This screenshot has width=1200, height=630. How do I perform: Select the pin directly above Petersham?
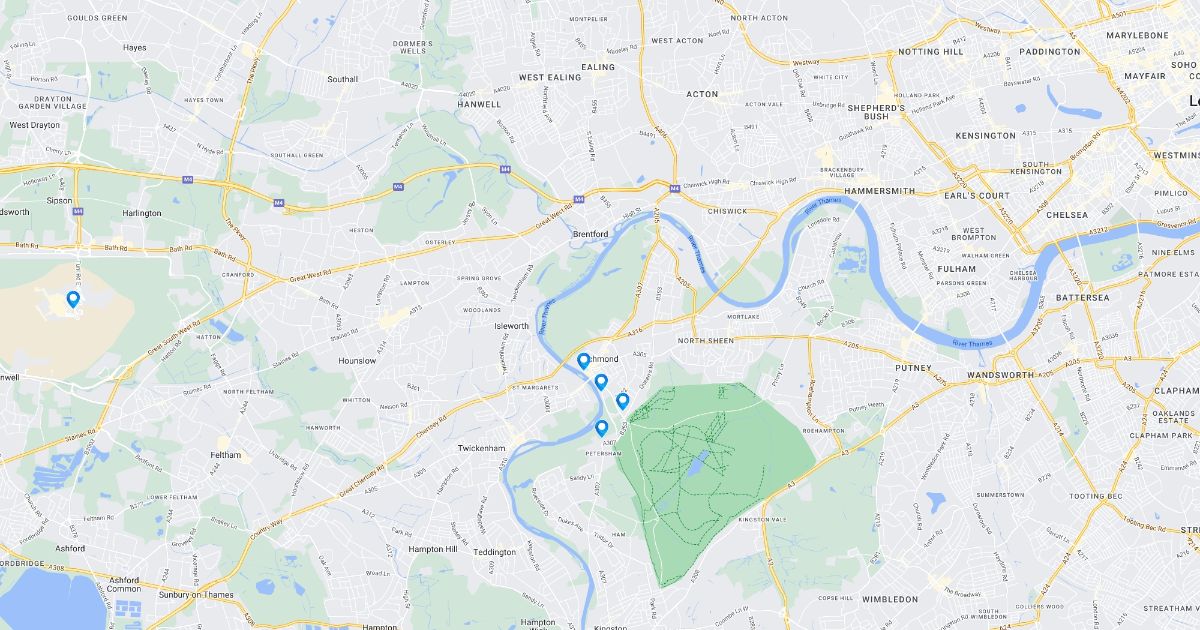pyautogui.click(x=602, y=427)
